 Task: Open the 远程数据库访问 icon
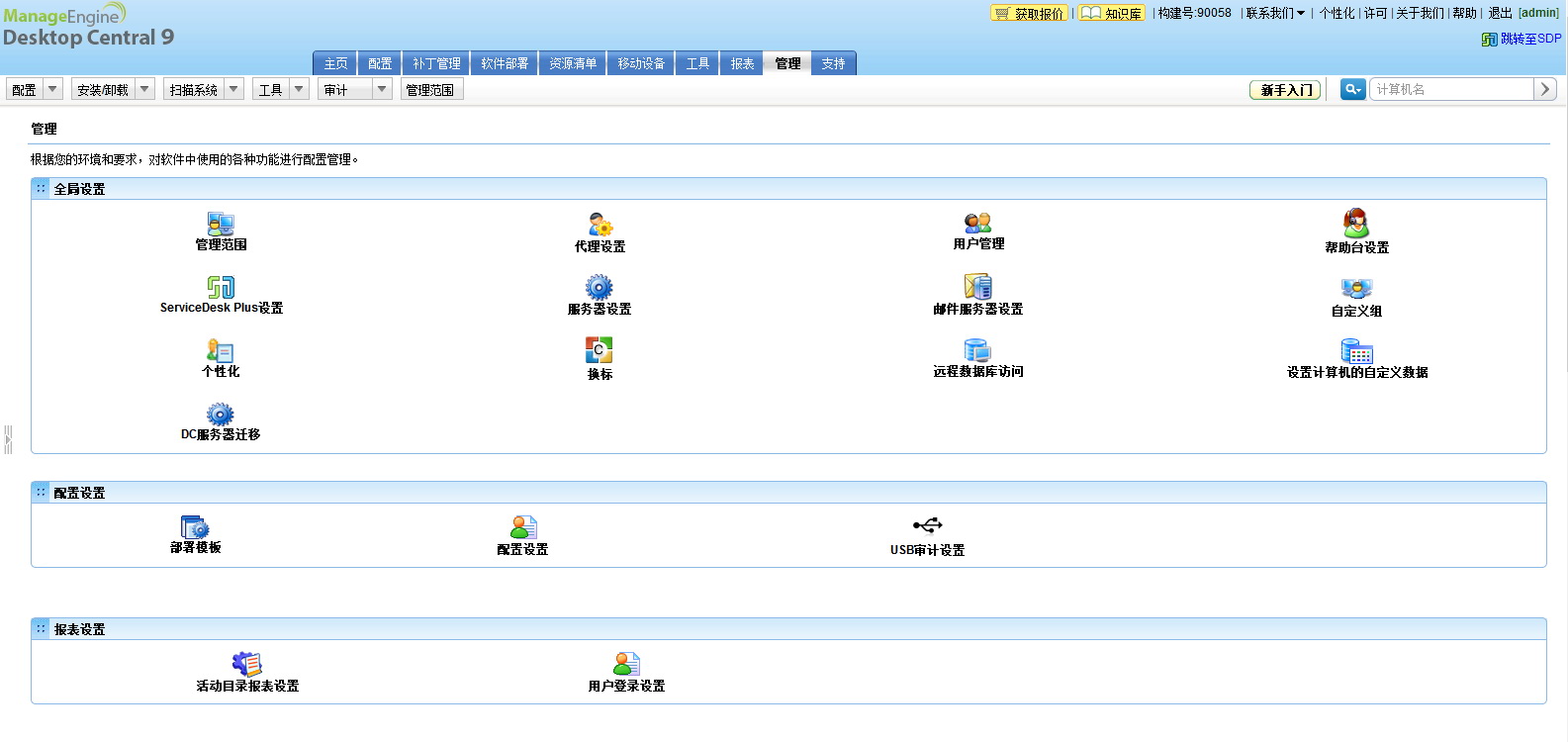pos(977,350)
